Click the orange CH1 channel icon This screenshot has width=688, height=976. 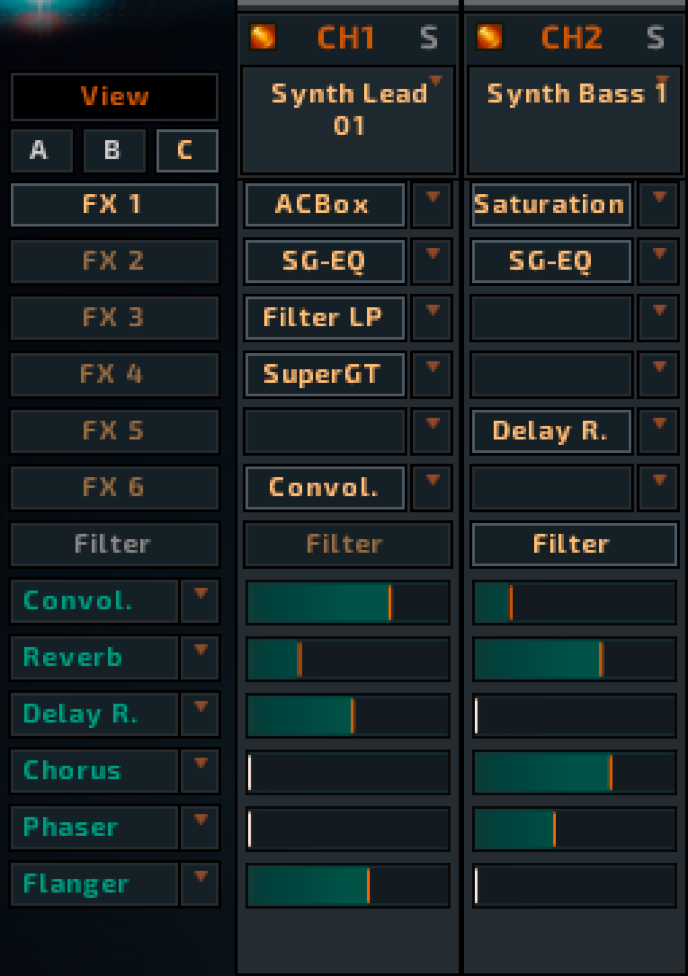click(x=262, y=38)
